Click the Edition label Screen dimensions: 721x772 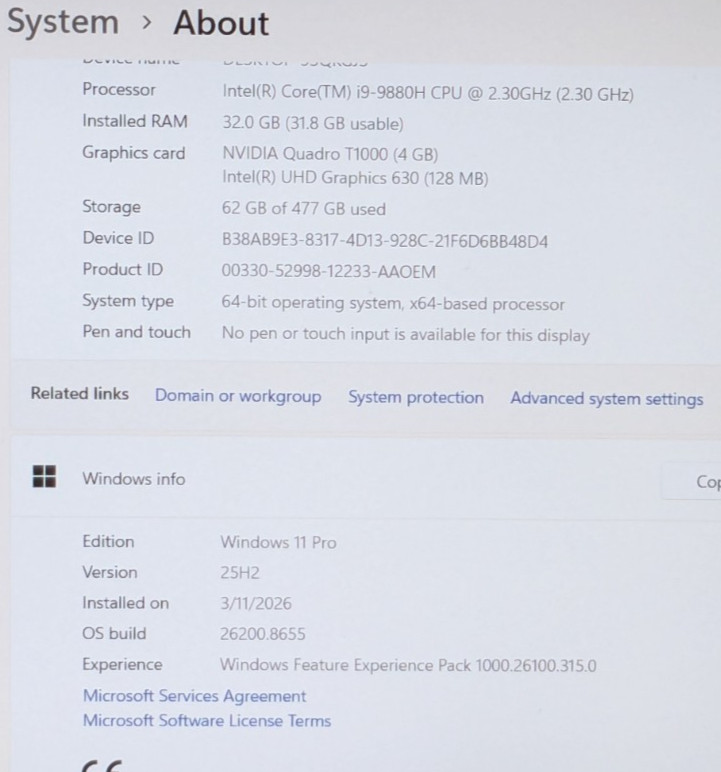[x=108, y=542]
